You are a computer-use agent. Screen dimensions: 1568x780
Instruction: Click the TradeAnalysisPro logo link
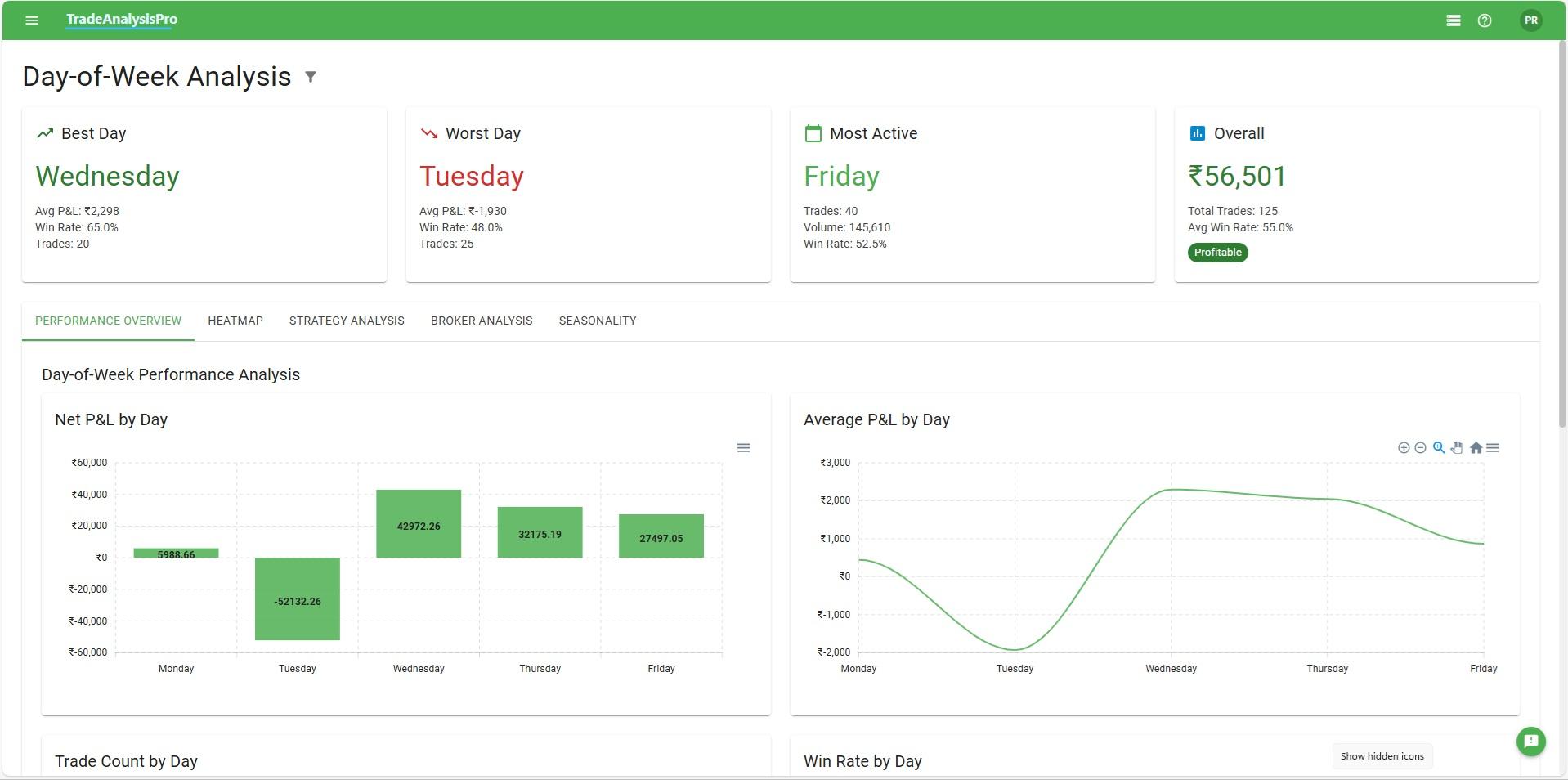(x=120, y=19)
